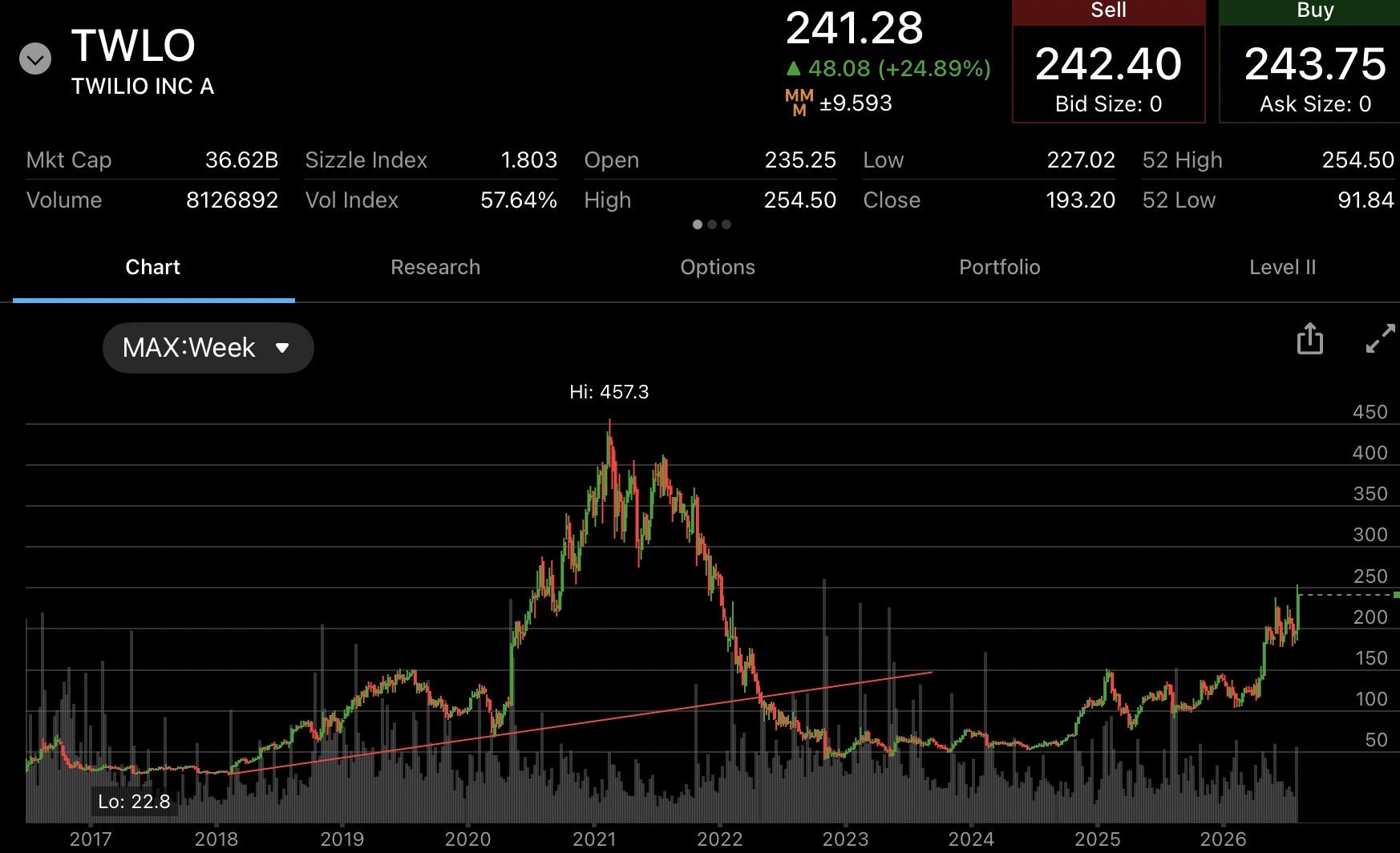Tap the 2021 year label on time axis
Image resolution: width=1400 pixels, height=853 pixels.
[594, 839]
